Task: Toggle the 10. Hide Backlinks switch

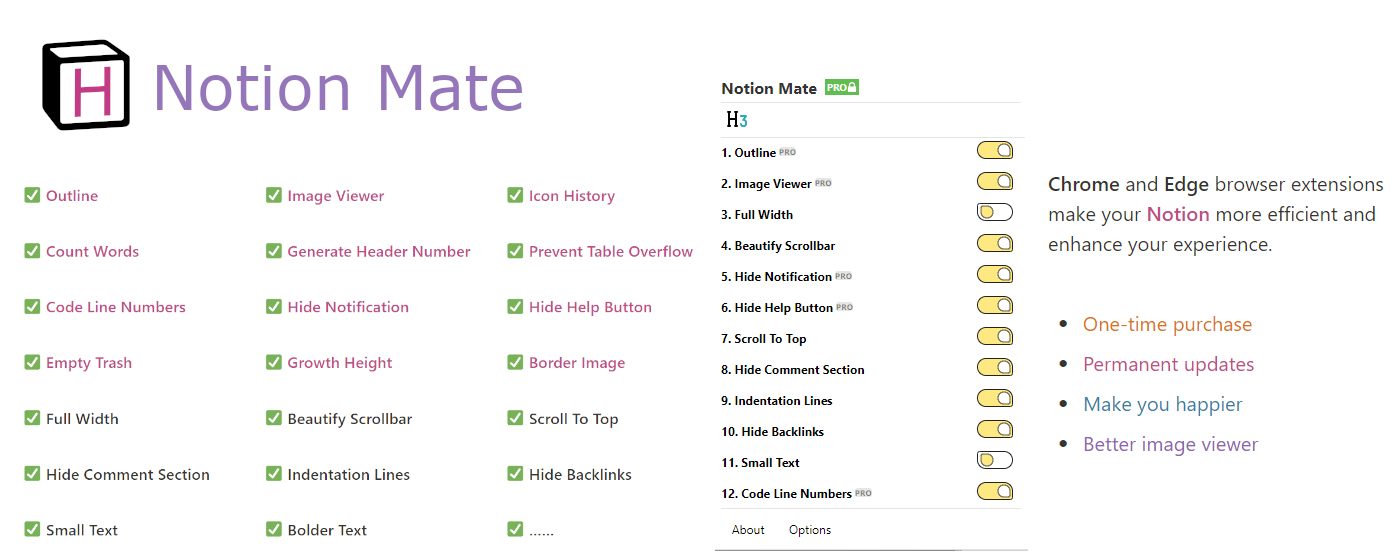Action: [x=995, y=429]
